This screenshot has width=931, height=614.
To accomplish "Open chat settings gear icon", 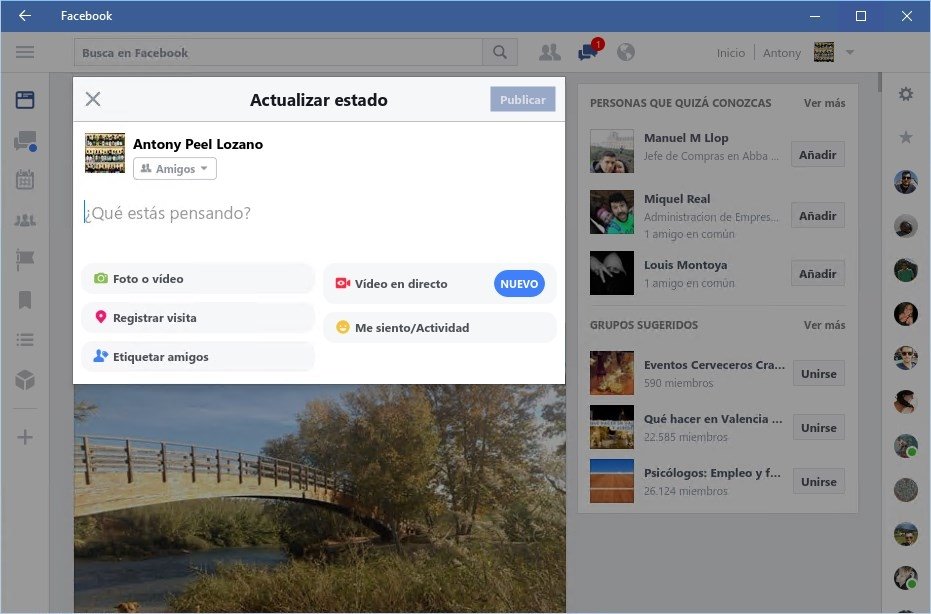I will coord(905,94).
